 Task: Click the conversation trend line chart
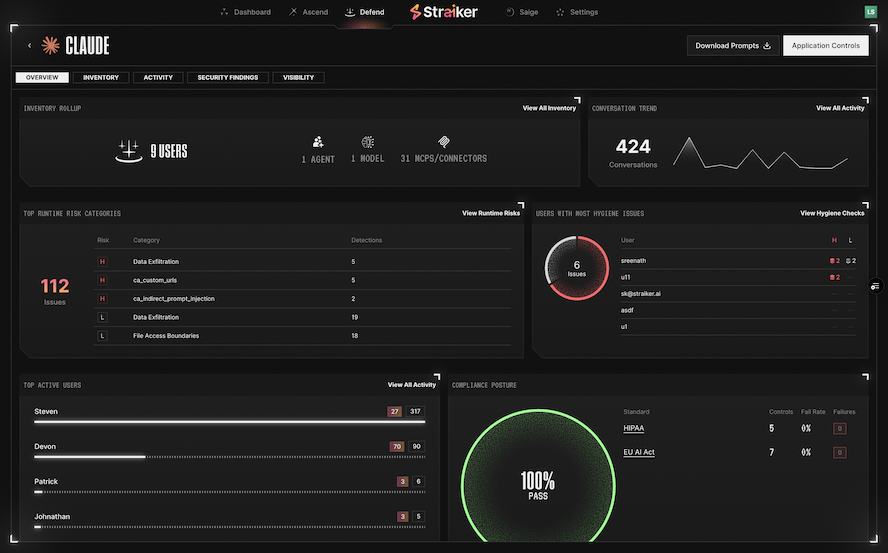(x=760, y=153)
